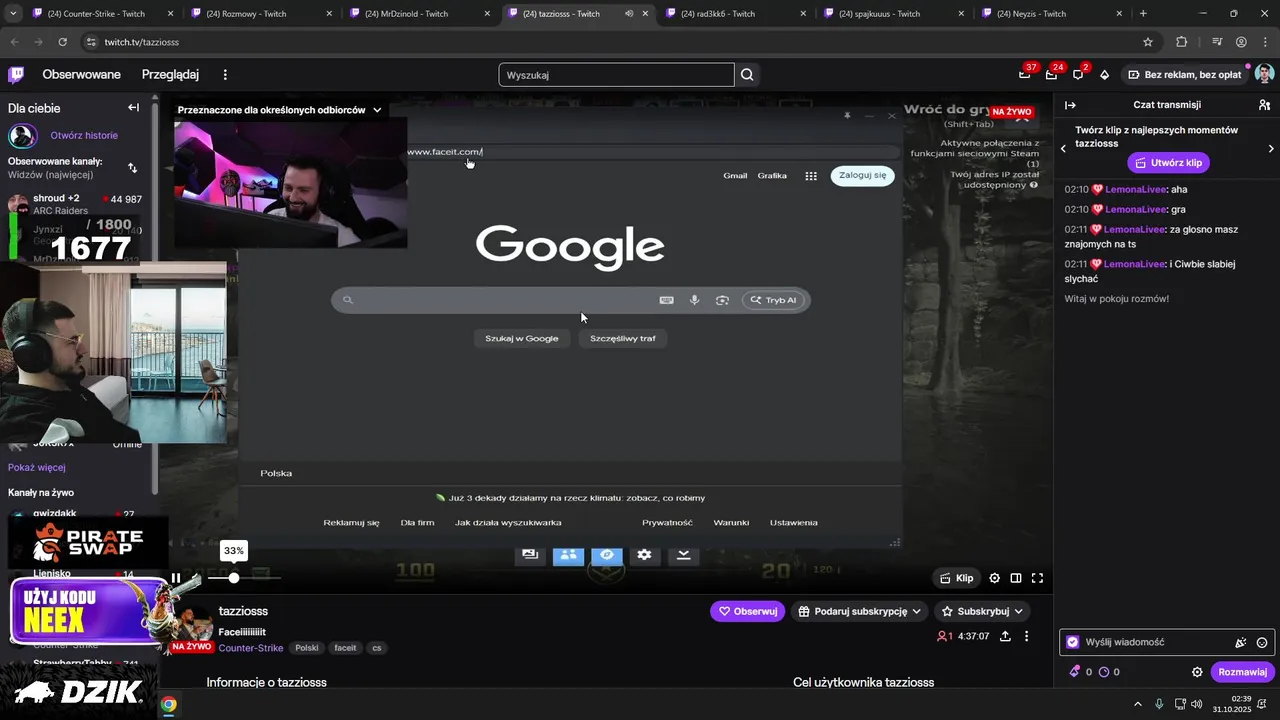Pause the stream playback
This screenshot has height=720, width=1280.
176,578
